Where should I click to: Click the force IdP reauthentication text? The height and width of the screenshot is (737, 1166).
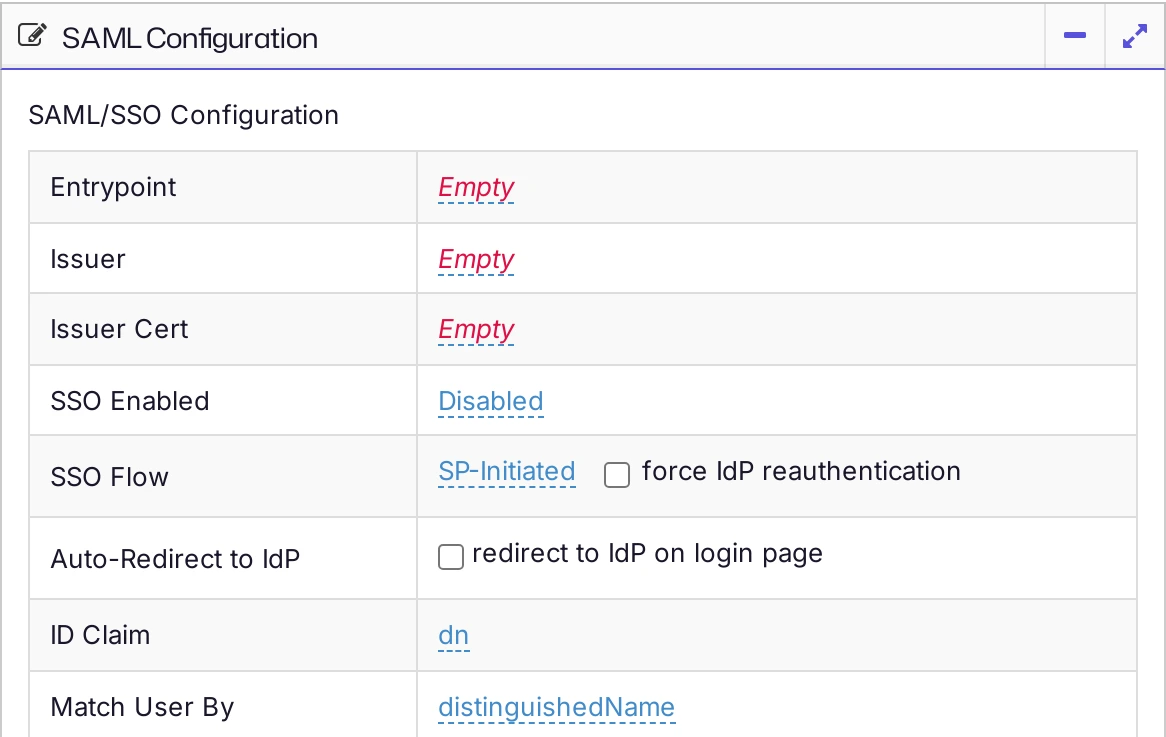(x=801, y=472)
